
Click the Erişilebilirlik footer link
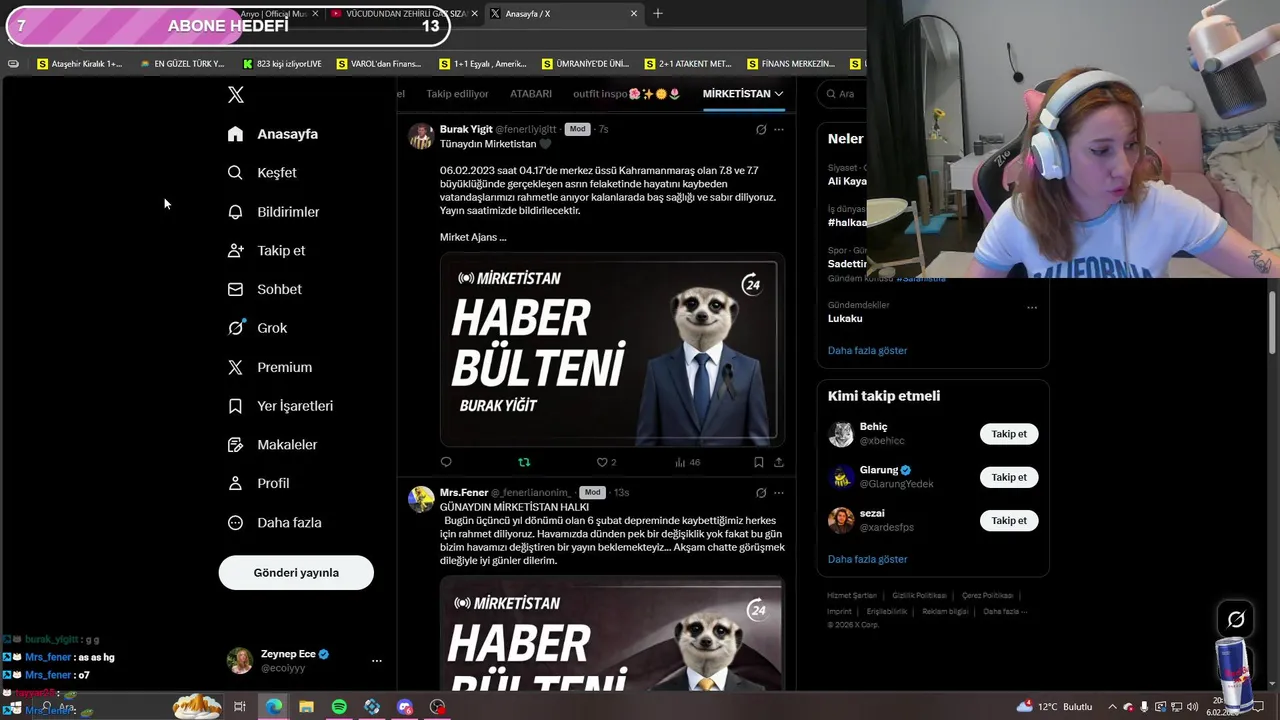click(886, 611)
